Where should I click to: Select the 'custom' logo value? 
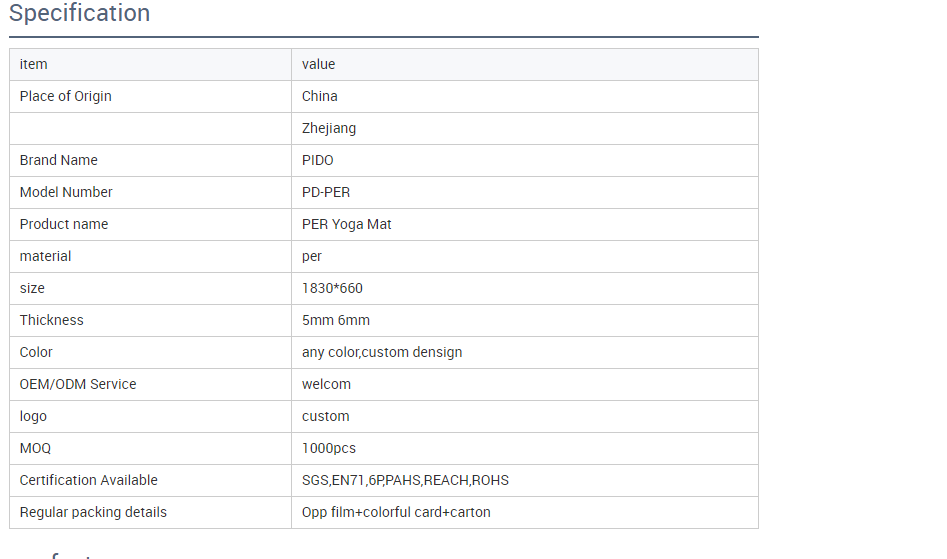[x=326, y=416]
